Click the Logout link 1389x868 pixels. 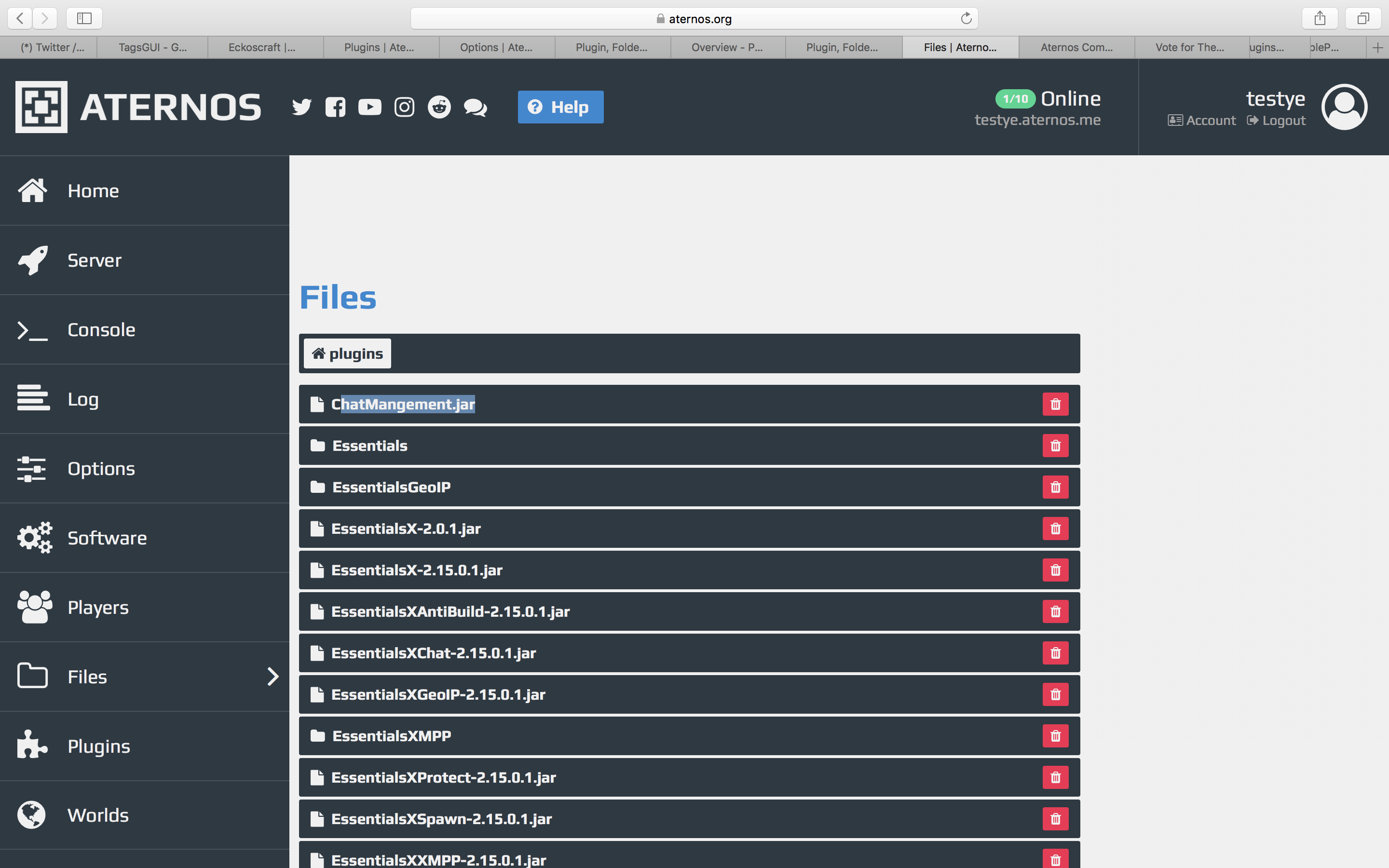pos(1277,121)
